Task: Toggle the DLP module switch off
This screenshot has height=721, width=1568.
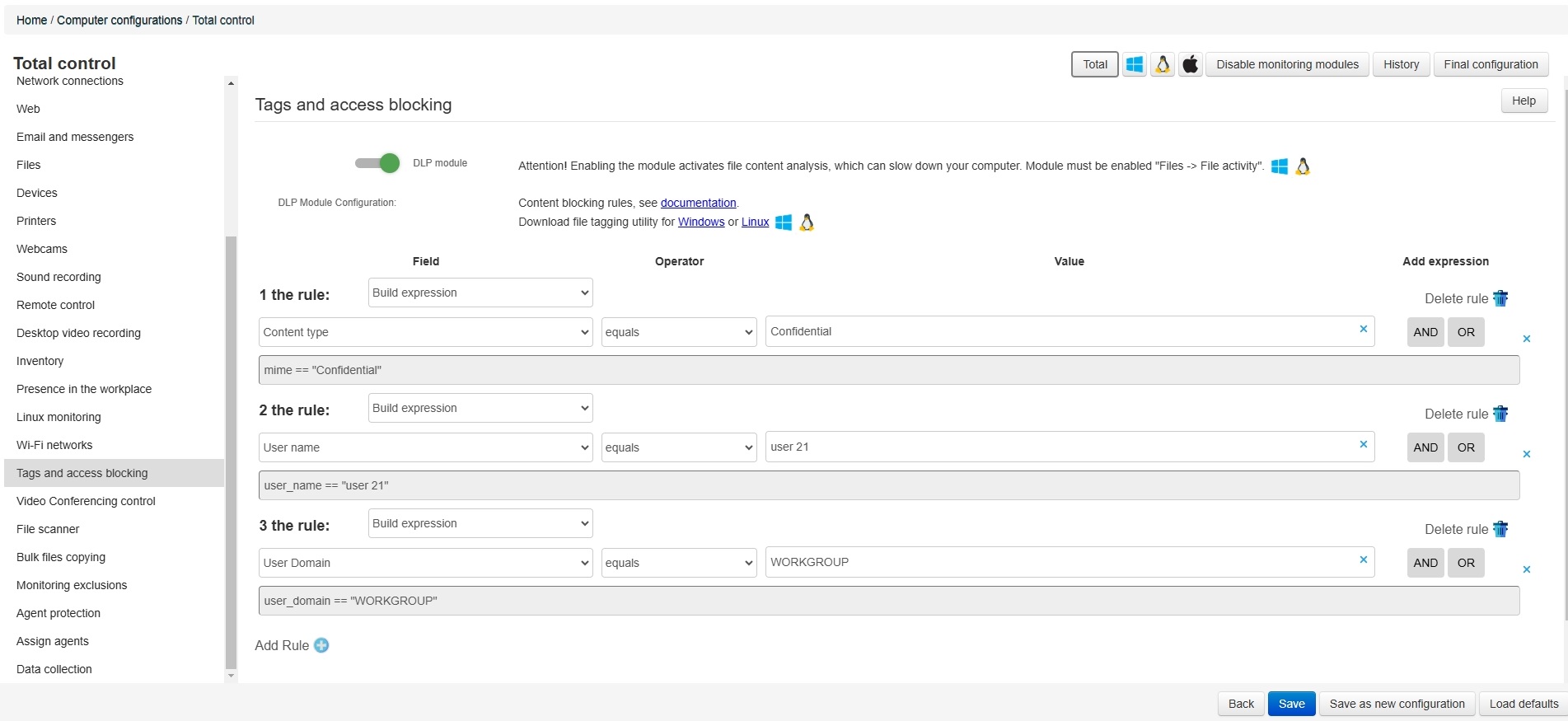Action: [x=377, y=163]
